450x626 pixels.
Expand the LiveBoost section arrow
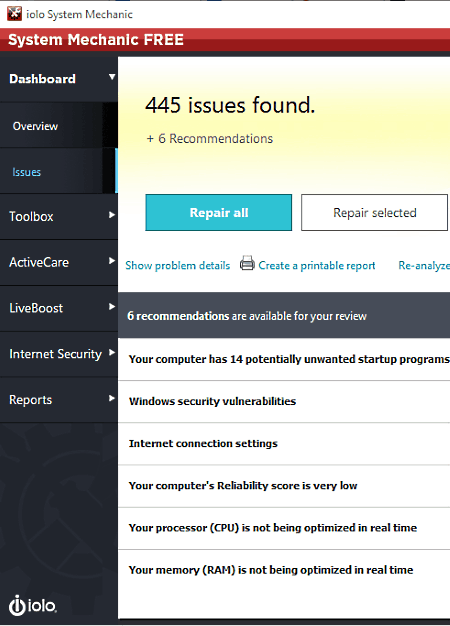tap(112, 307)
